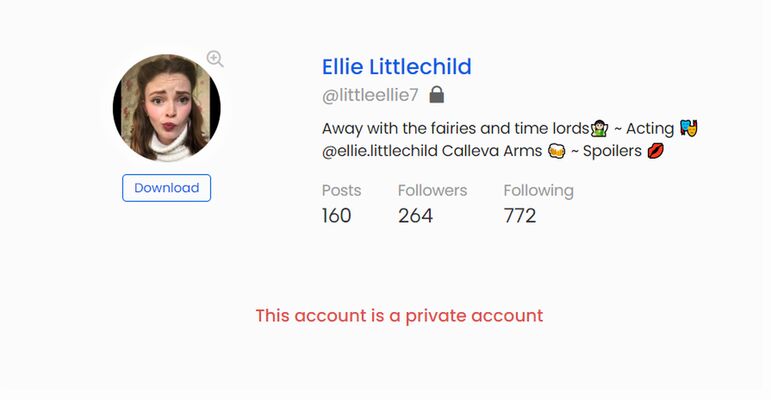Click the beer mugs emoji after Calleva Arms
771x400 pixels.
557,151
